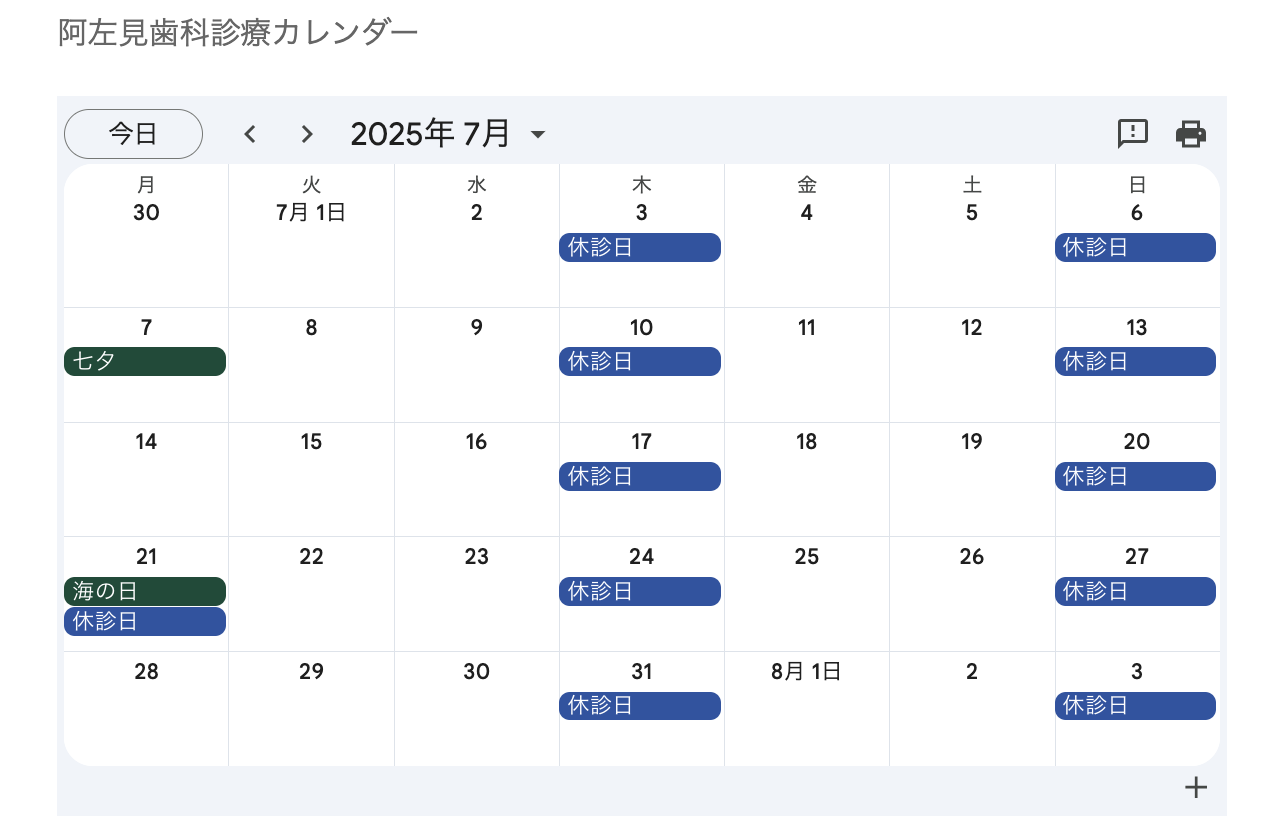1276x838 pixels.
Task: Go to the previous month
Action: [250, 134]
